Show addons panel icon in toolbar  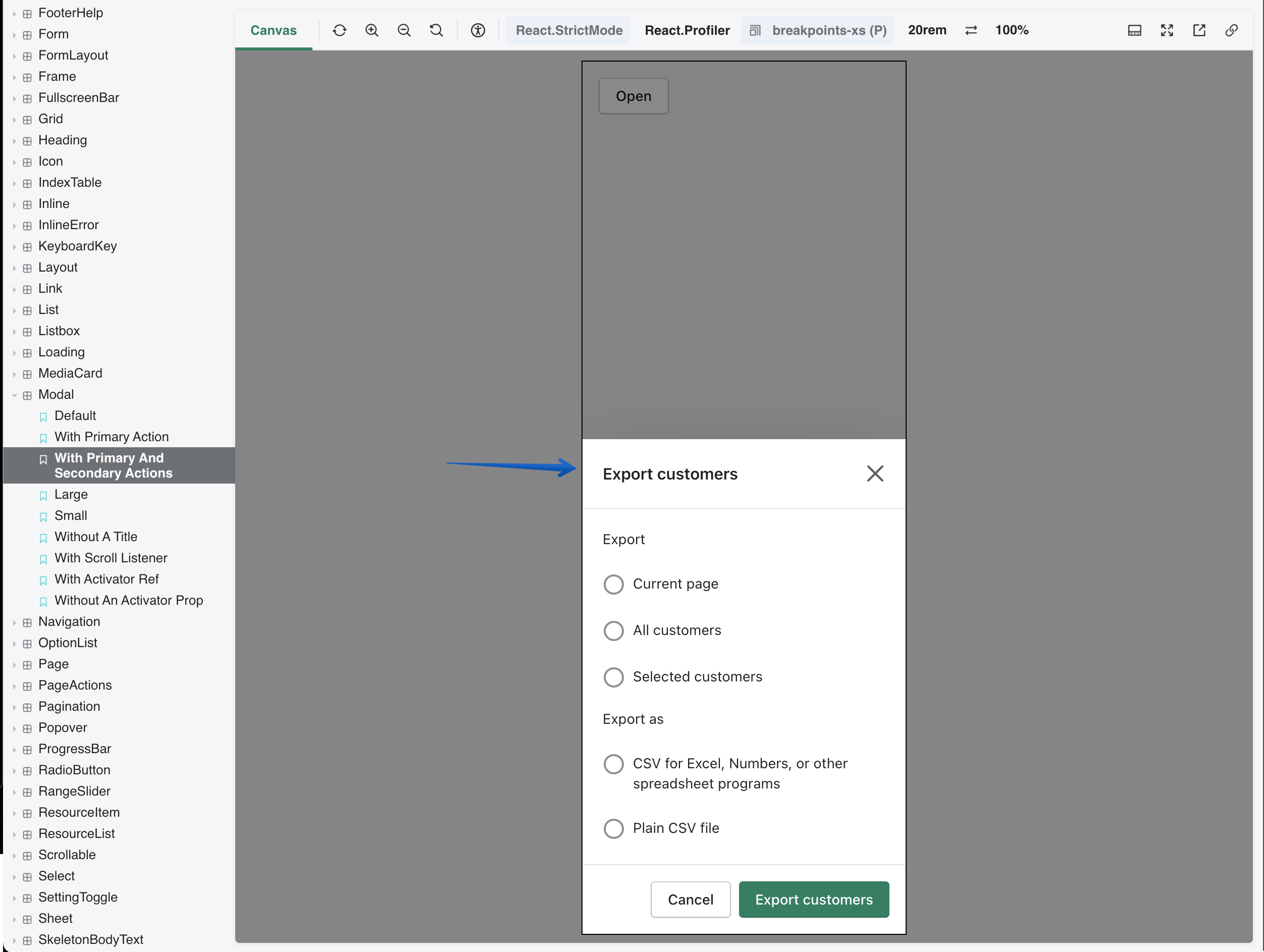1134,30
